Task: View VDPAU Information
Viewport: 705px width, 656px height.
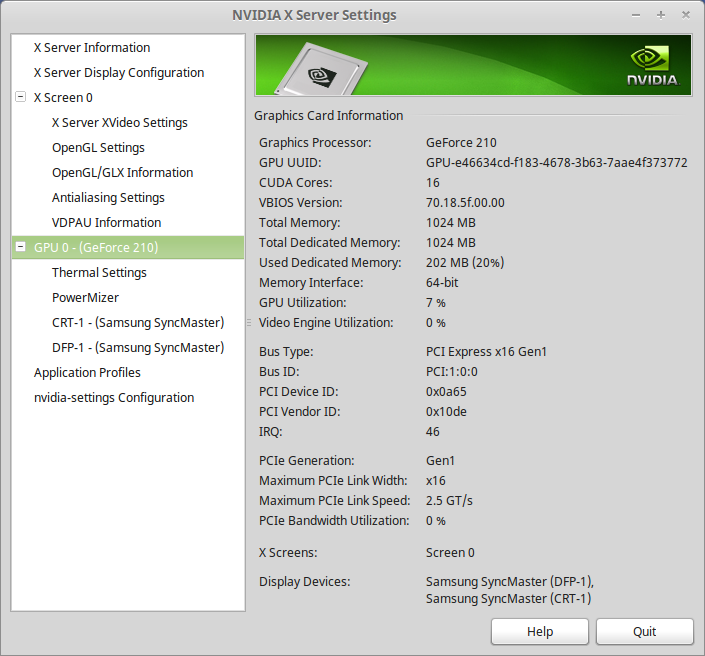Action: tap(106, 223)
